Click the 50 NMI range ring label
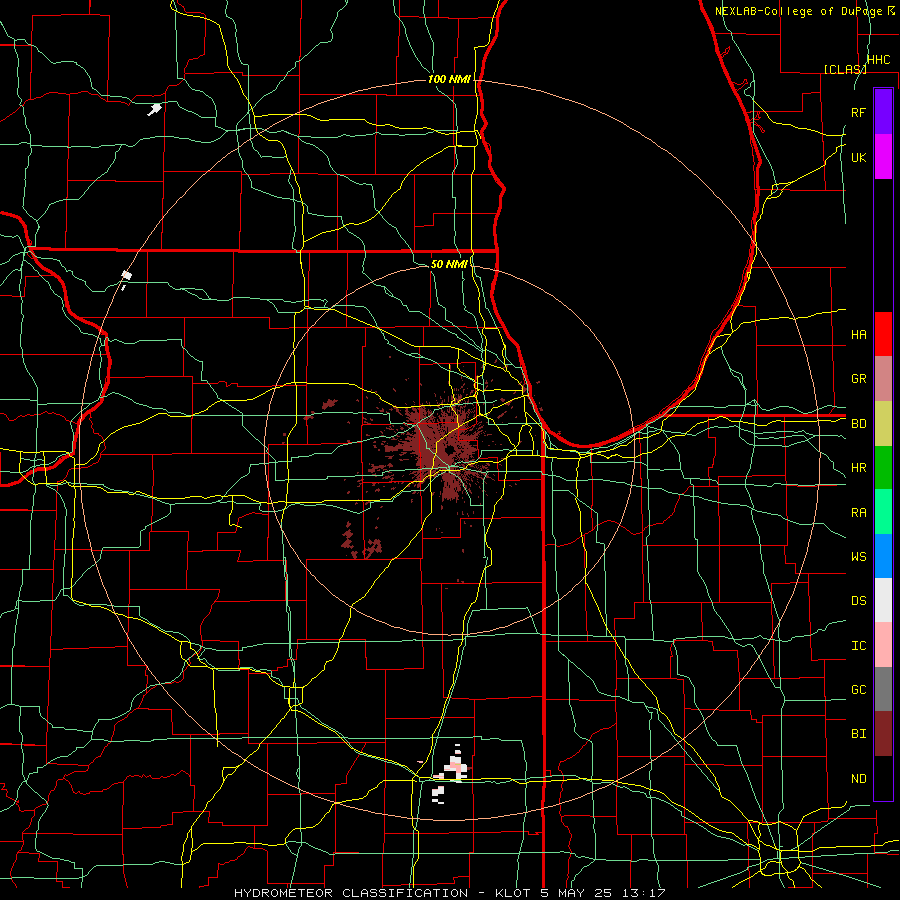The image size is (900, 900). tap(449, 264)
